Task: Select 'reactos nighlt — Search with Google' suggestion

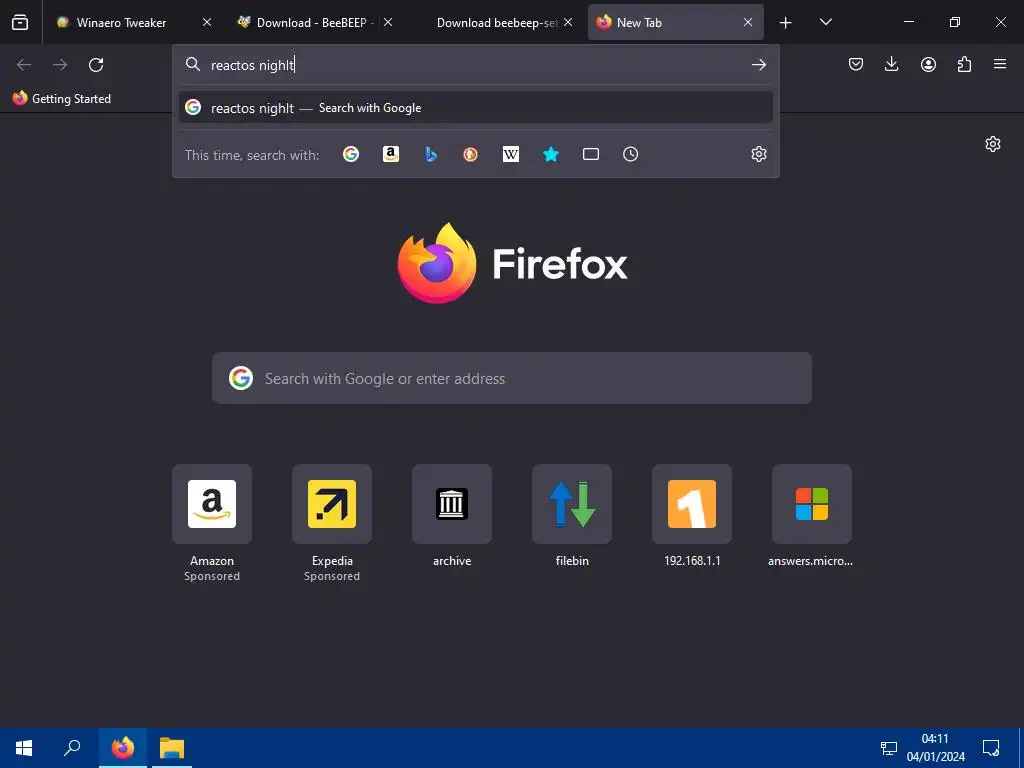Action: click(x=475, y=108)
